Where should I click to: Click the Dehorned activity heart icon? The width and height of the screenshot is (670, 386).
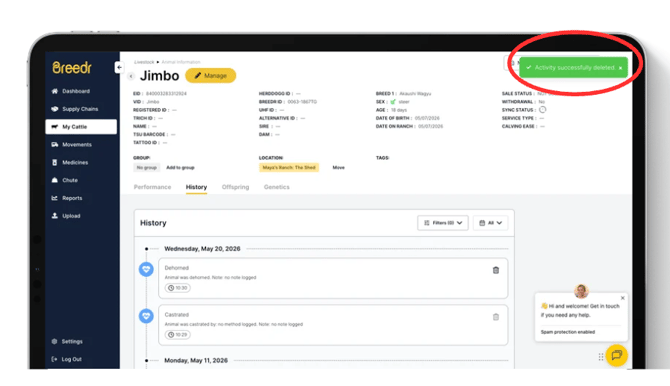click(146, 269)
